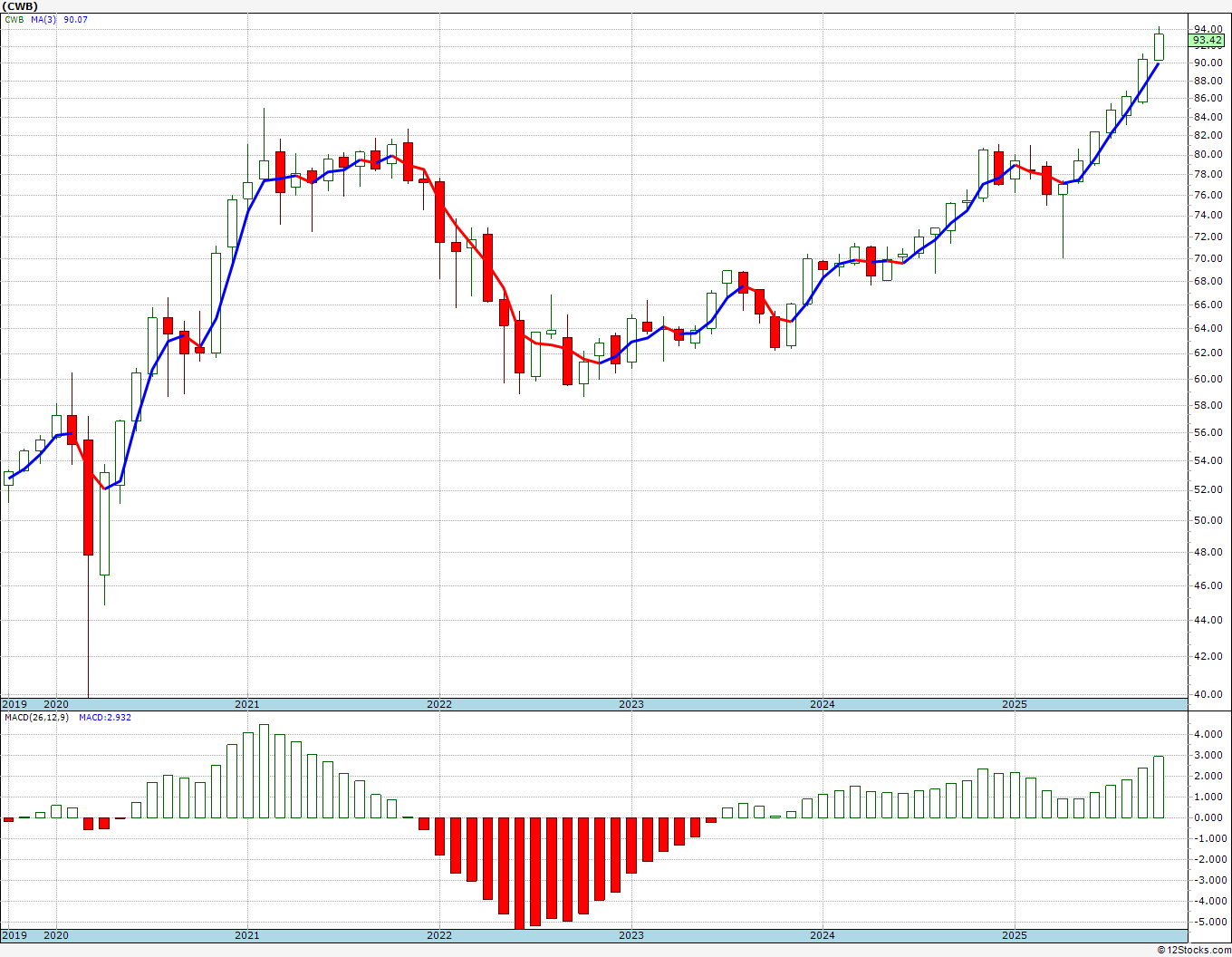Viewport: 1232px width, 957px height.
Task: Select the 1.000 MACD axis label
Action: coord(1208,797)
